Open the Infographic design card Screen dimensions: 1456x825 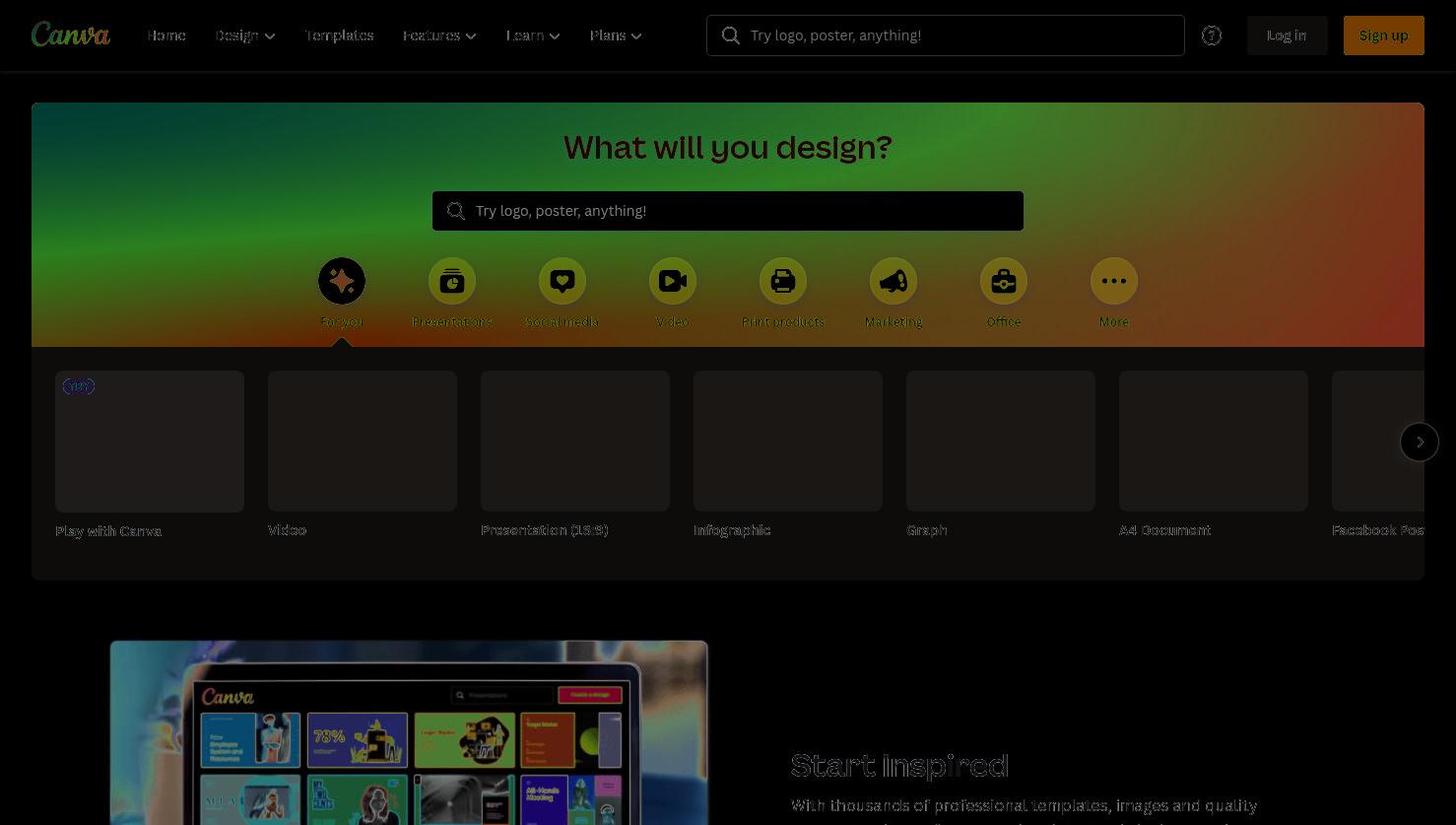coord(788,441)
